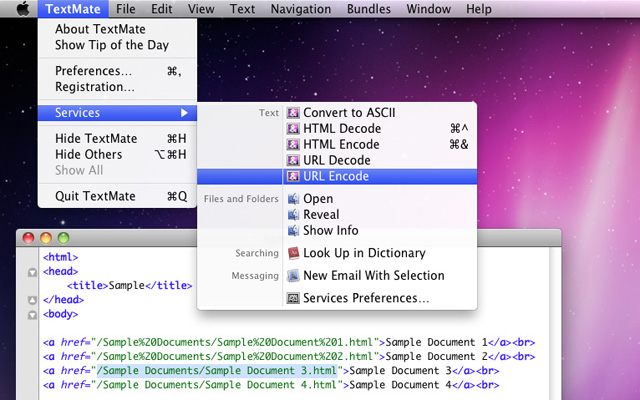The height and width of the screenshot is (400, 640).
Task: Click highlighted Sample Document 3.html path
Action: coord(217,371)
